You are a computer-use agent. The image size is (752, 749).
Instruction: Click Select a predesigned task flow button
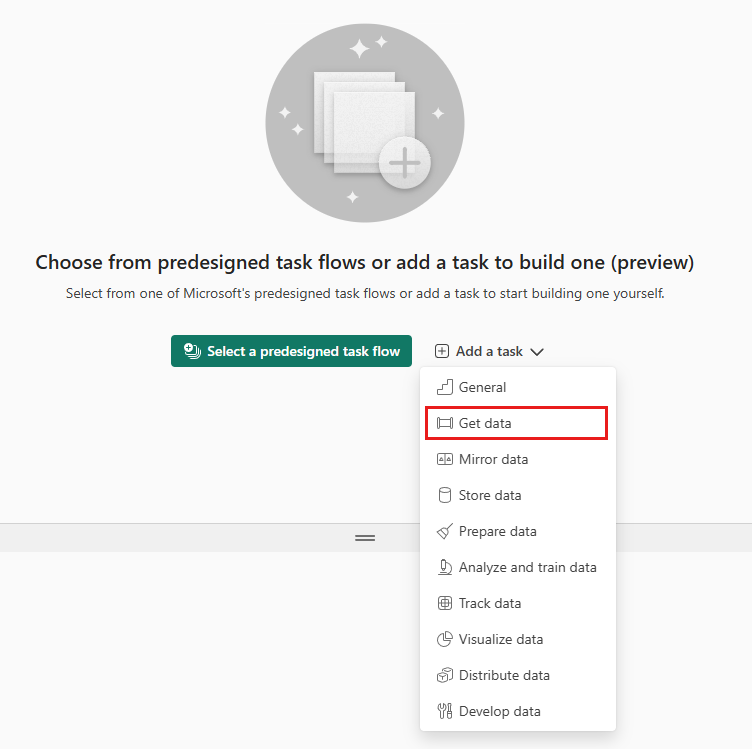291,351
